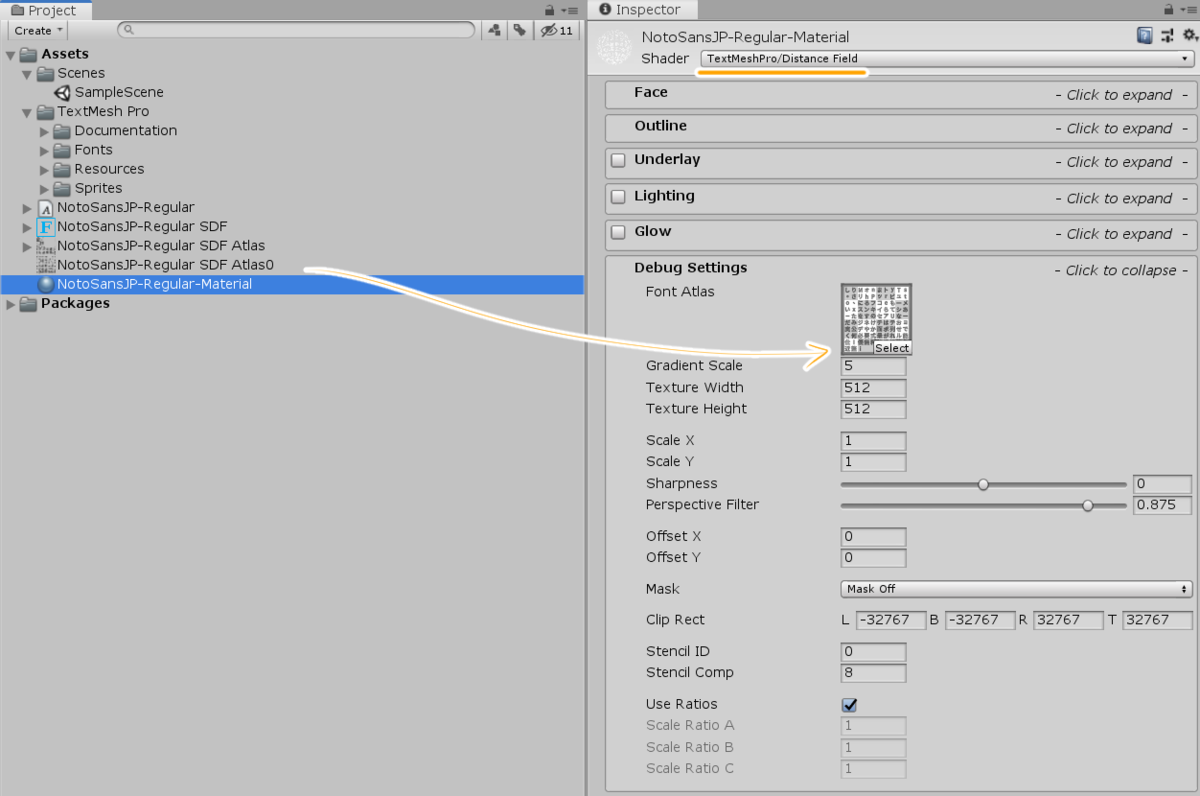The width and height of the screenshot is (1200, 796).
Task: Open the Shader dropdown
Action: (x=945, y=59)
